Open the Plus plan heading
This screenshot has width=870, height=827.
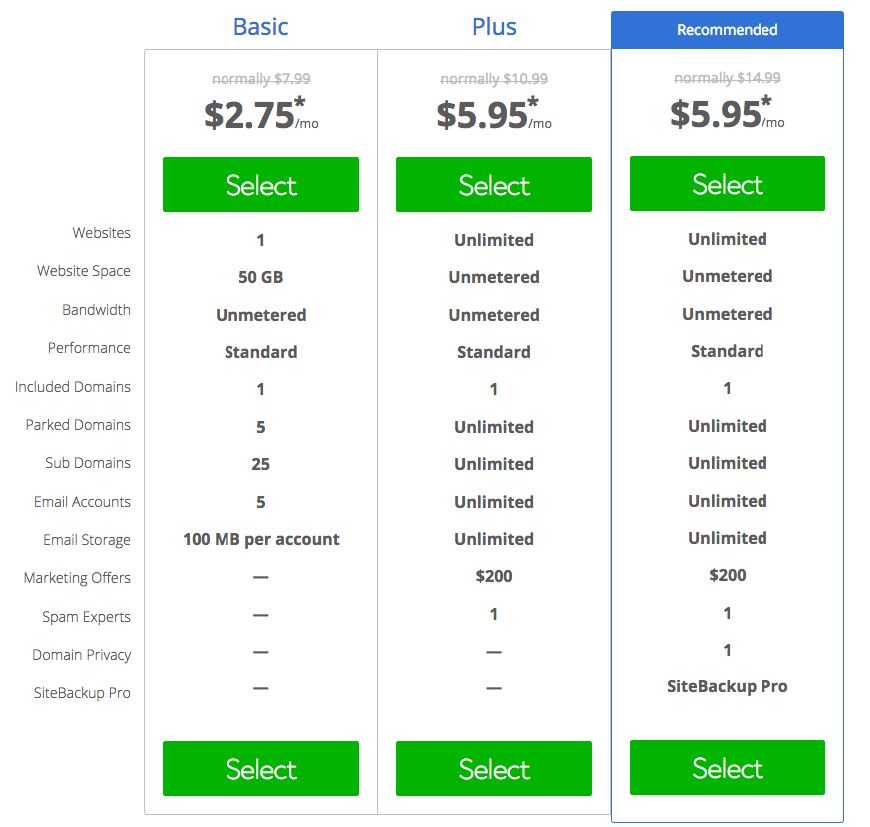click(x=494, y=27)
